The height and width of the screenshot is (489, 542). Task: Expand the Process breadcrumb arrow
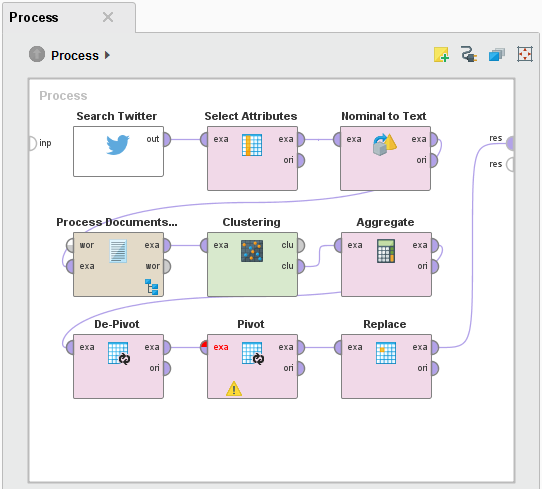coord(107,55)
